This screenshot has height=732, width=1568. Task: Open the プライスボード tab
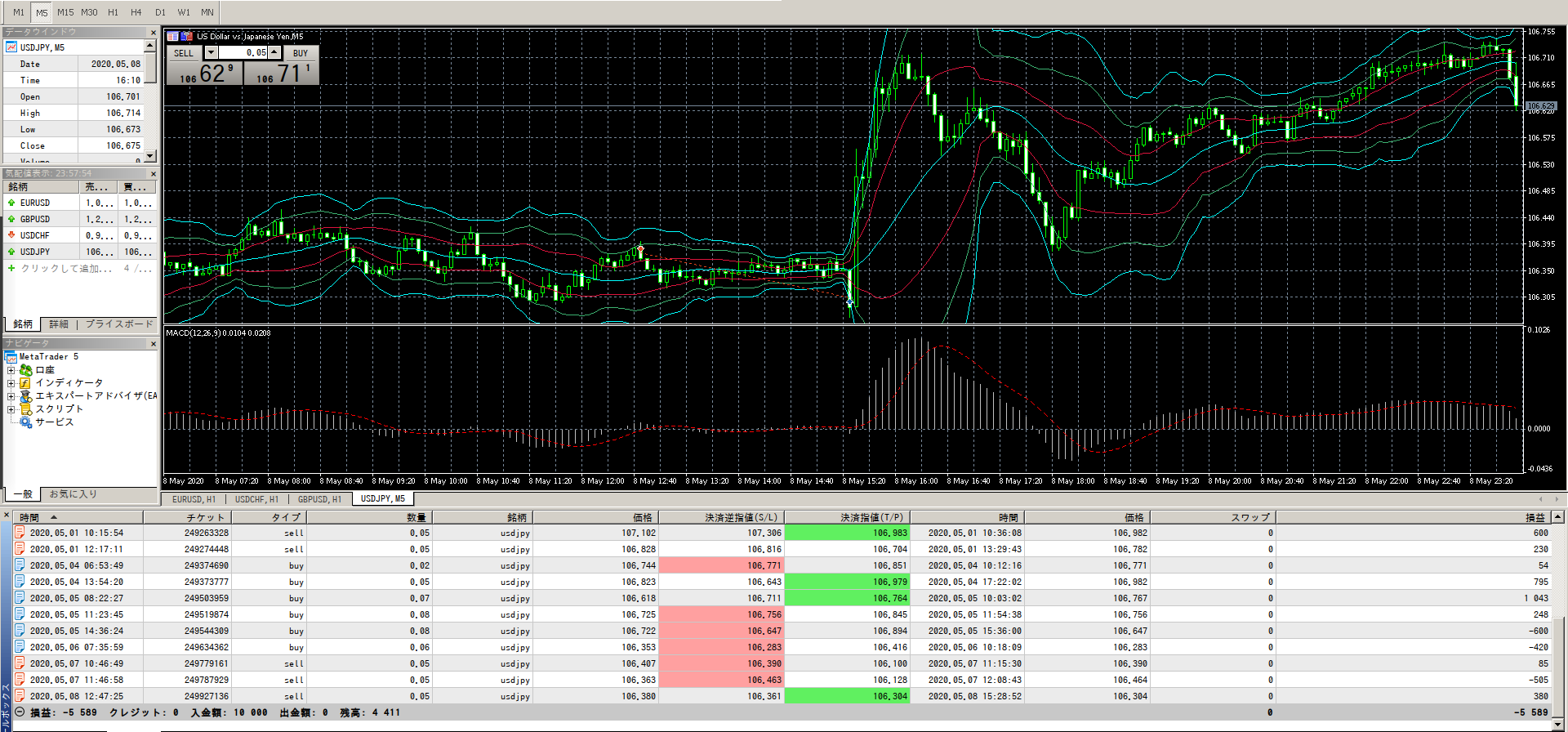coord(119,324)
